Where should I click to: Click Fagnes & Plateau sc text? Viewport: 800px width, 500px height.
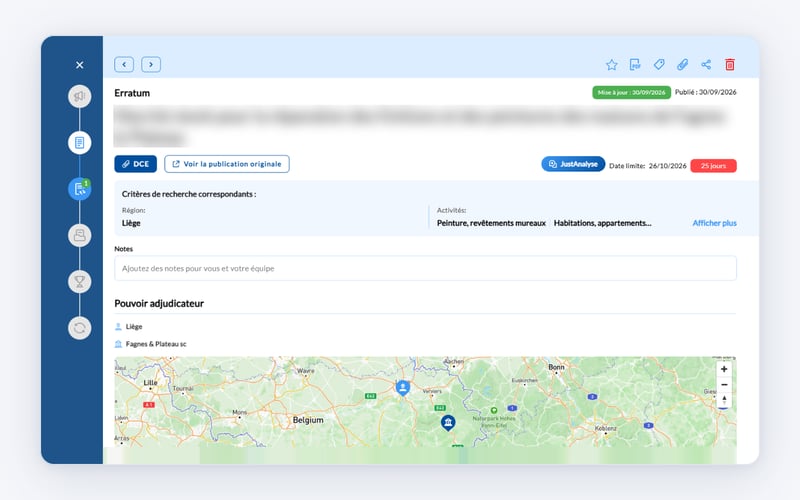pos(156,344)
